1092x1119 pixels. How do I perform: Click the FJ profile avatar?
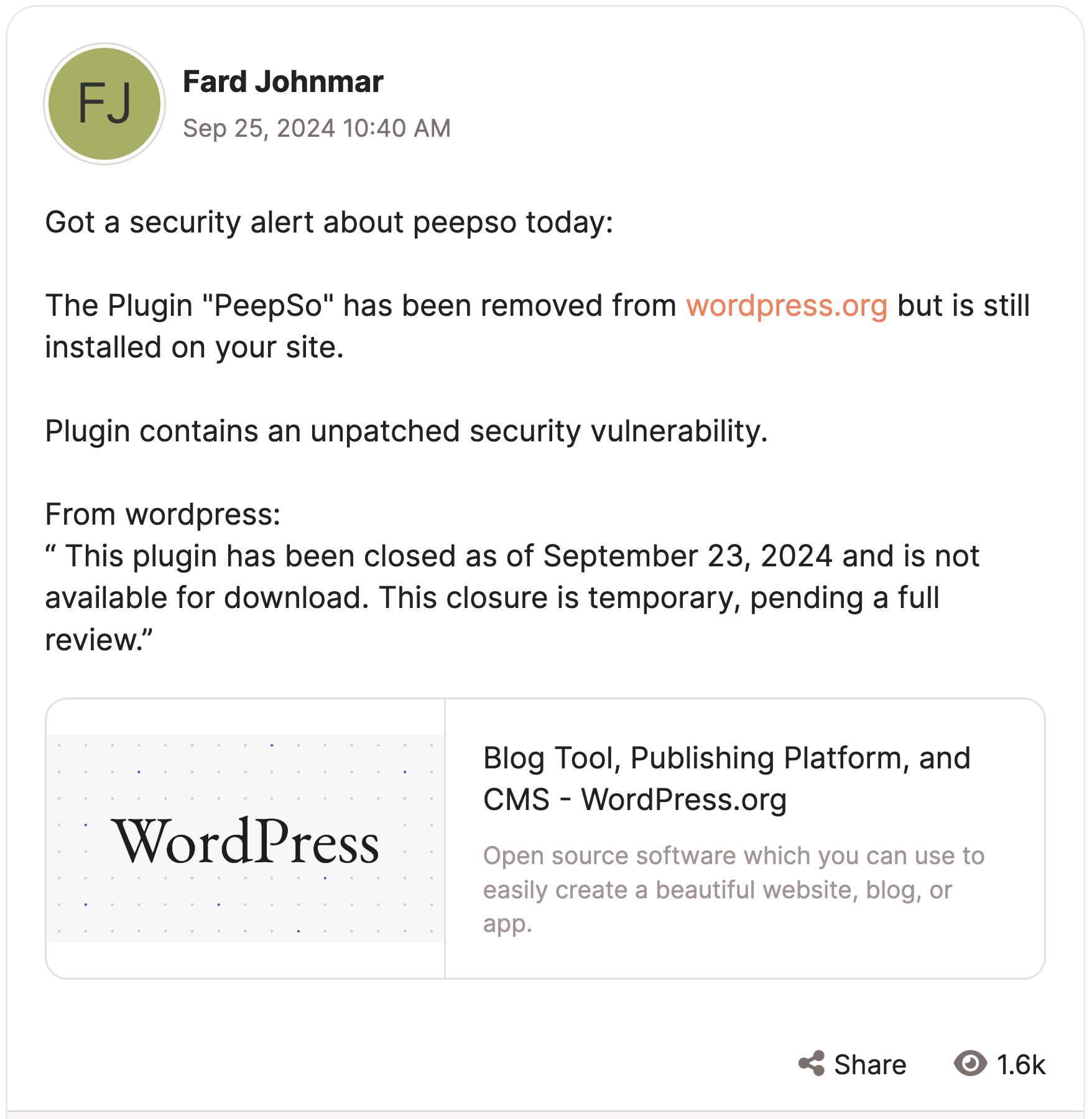(x=104, y=104)
